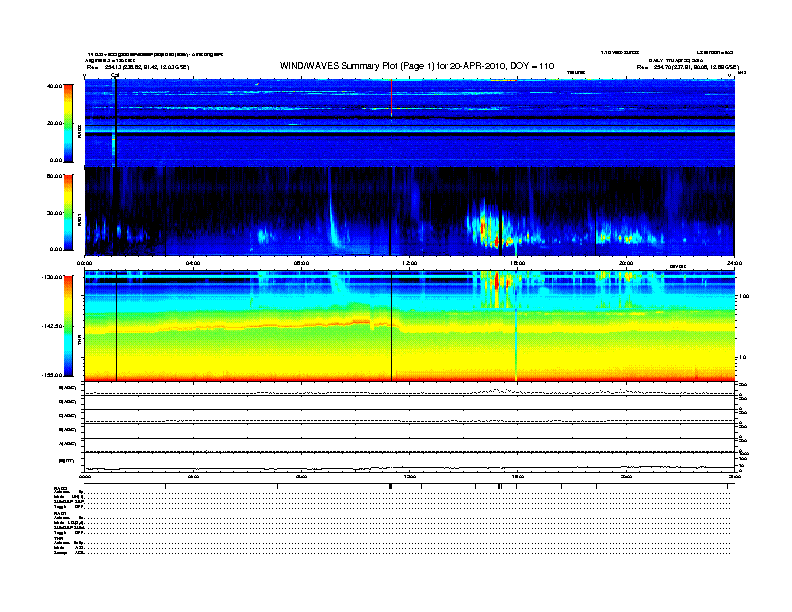Click the Cal marker above RAD2 panel
This screenshot has height=612, width=792.
pos(115,76)
